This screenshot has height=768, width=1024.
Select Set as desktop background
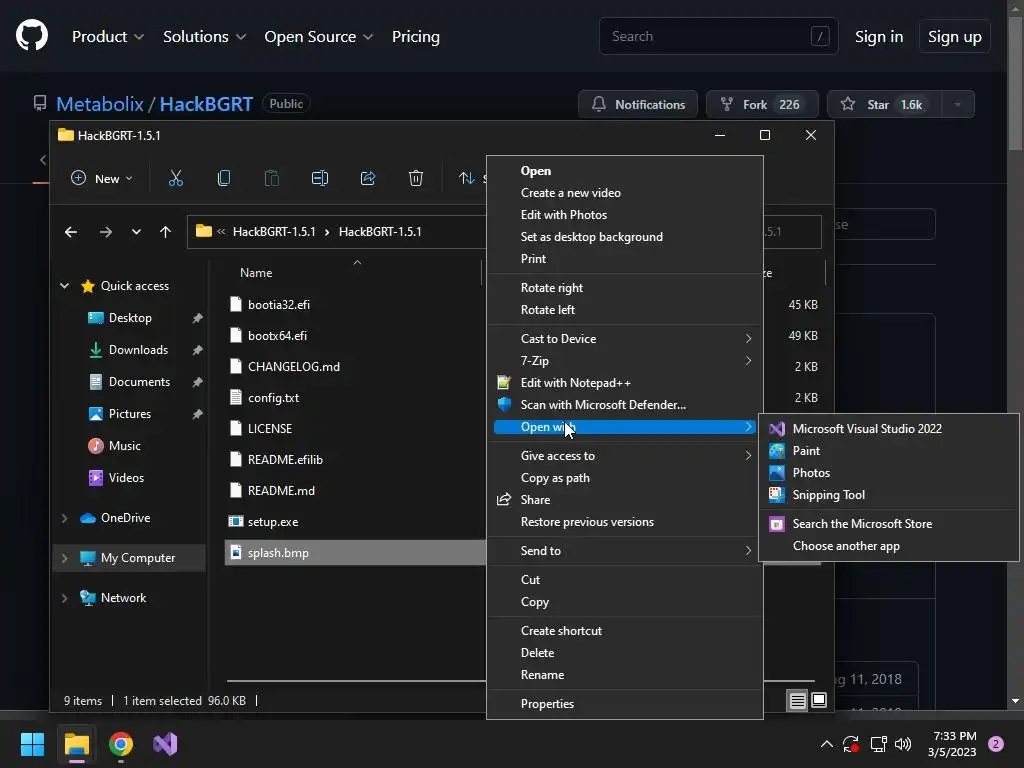click(x=625, y=238)
